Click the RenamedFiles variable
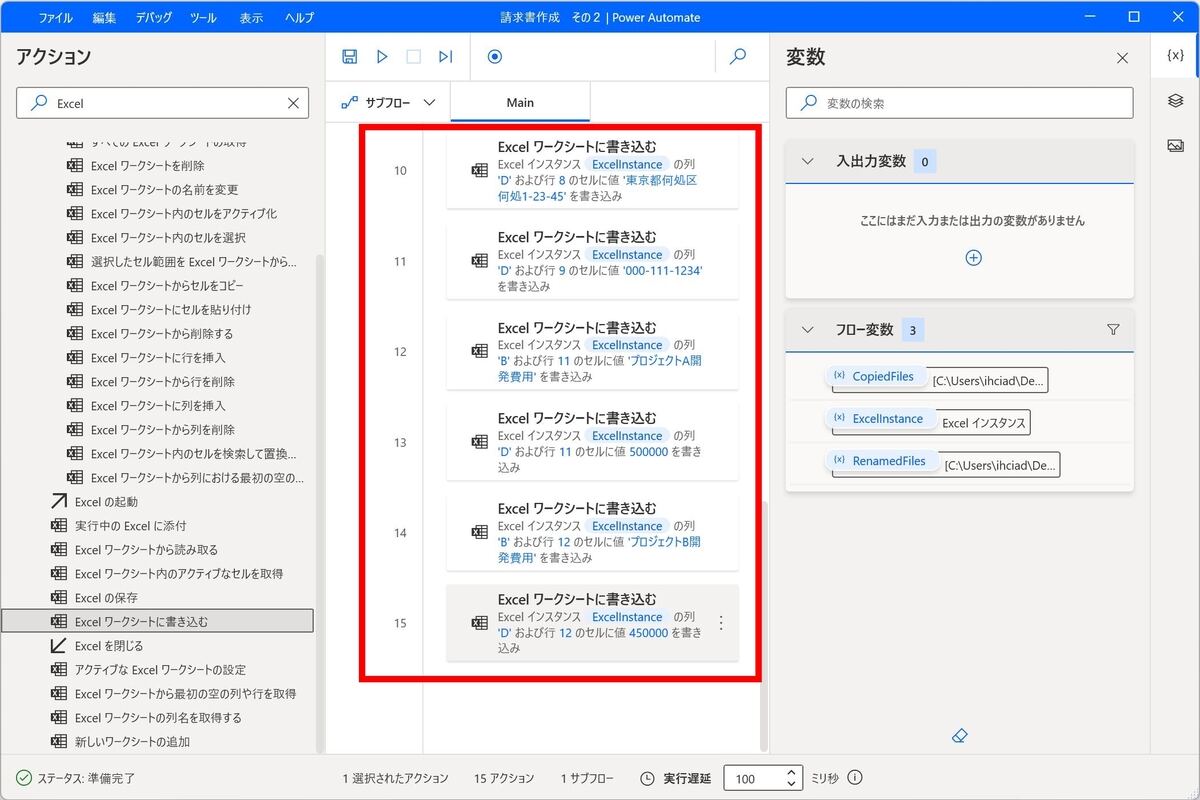The image size is (1200, 800). (881, 461)
